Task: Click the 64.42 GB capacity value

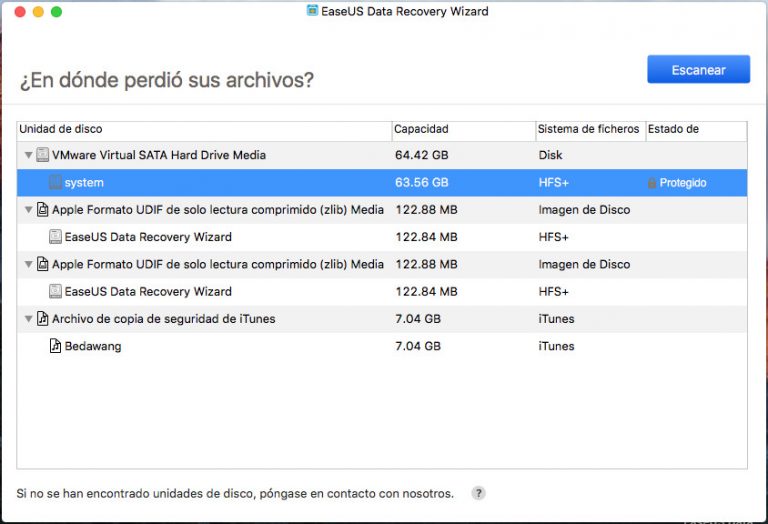Action: 422,155
